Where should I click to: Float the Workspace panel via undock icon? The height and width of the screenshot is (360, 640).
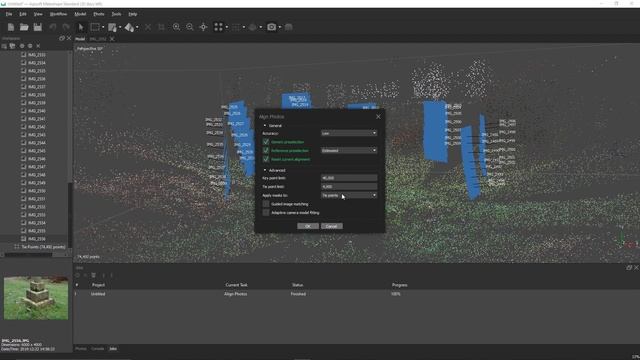click(x=62, y=38)
